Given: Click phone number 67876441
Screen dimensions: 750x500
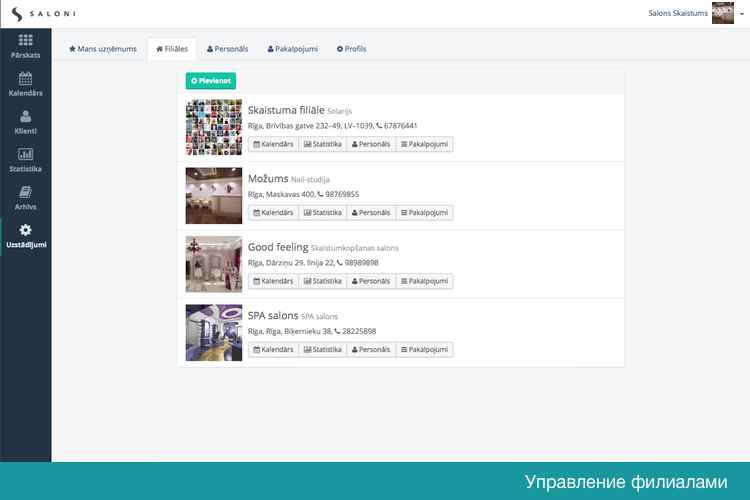Looking at the screenshot, I should [x=400, y=126].
